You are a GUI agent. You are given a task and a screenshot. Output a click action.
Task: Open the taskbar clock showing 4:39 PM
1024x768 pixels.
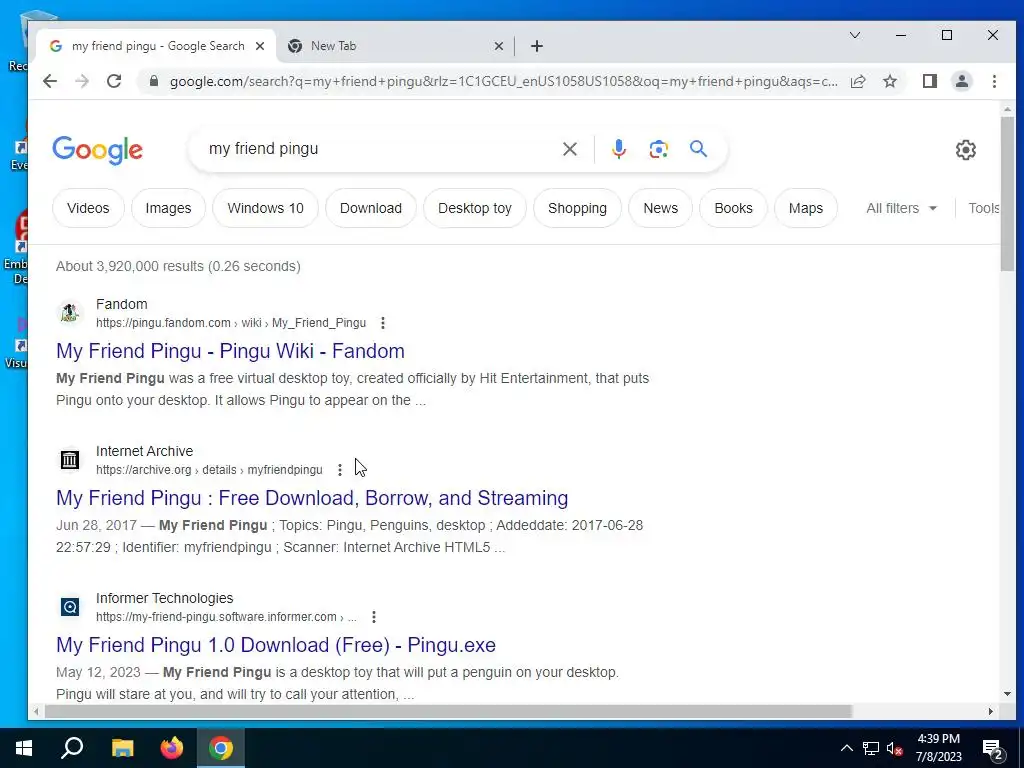(938, 748)
